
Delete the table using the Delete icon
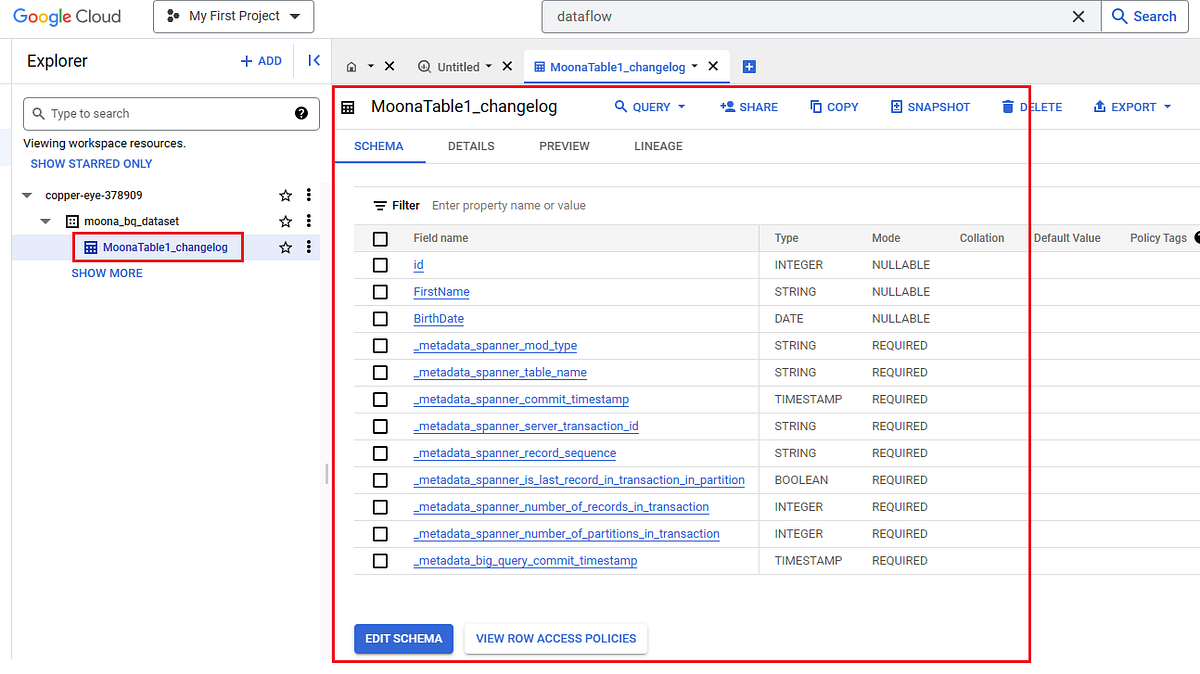pyautogui.click(x=1008, y=106)
